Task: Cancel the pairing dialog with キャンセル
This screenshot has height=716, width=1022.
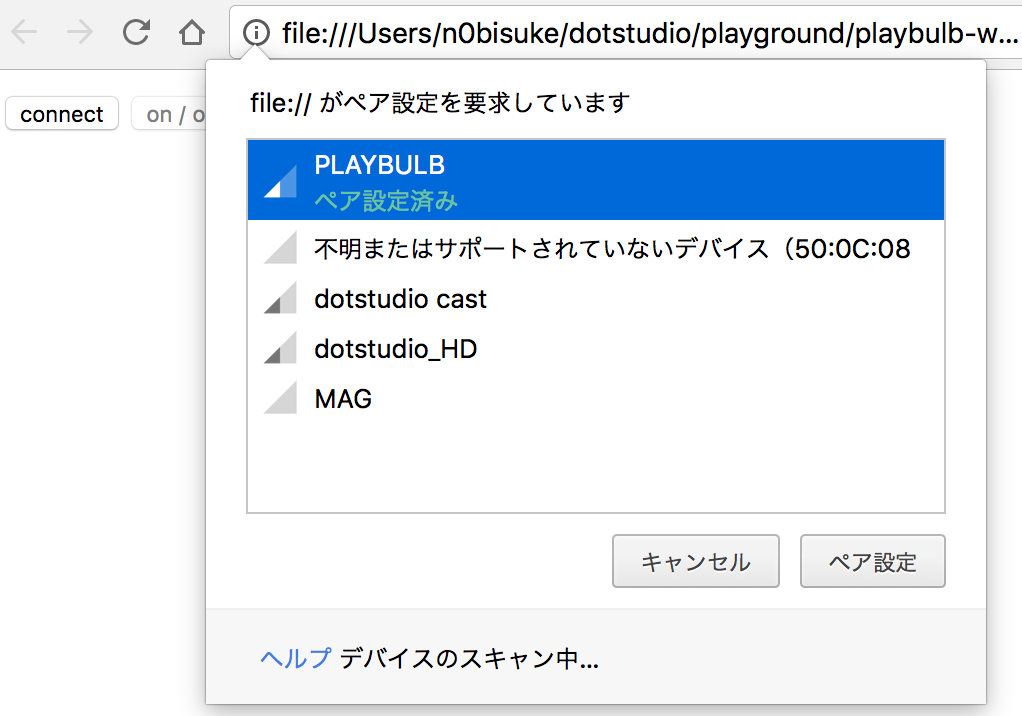Action: pos(695,561)
